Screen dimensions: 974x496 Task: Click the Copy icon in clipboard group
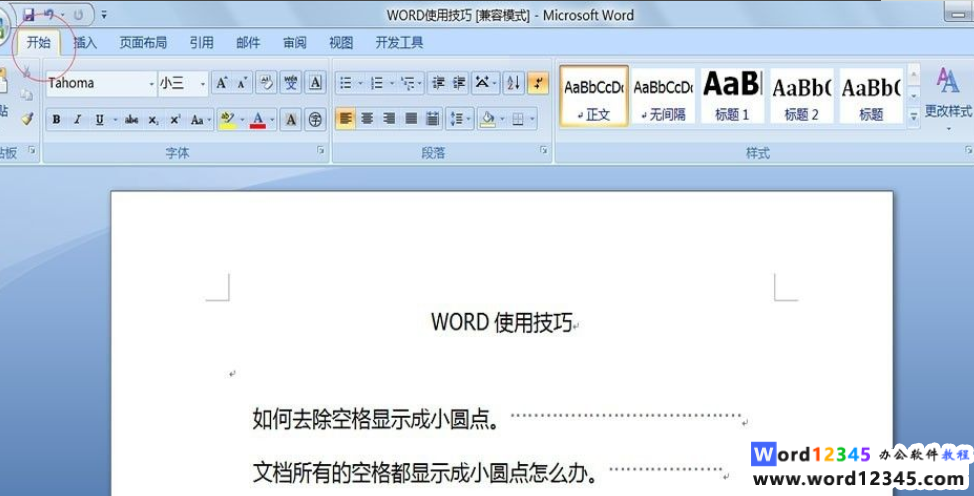point(26,94)
